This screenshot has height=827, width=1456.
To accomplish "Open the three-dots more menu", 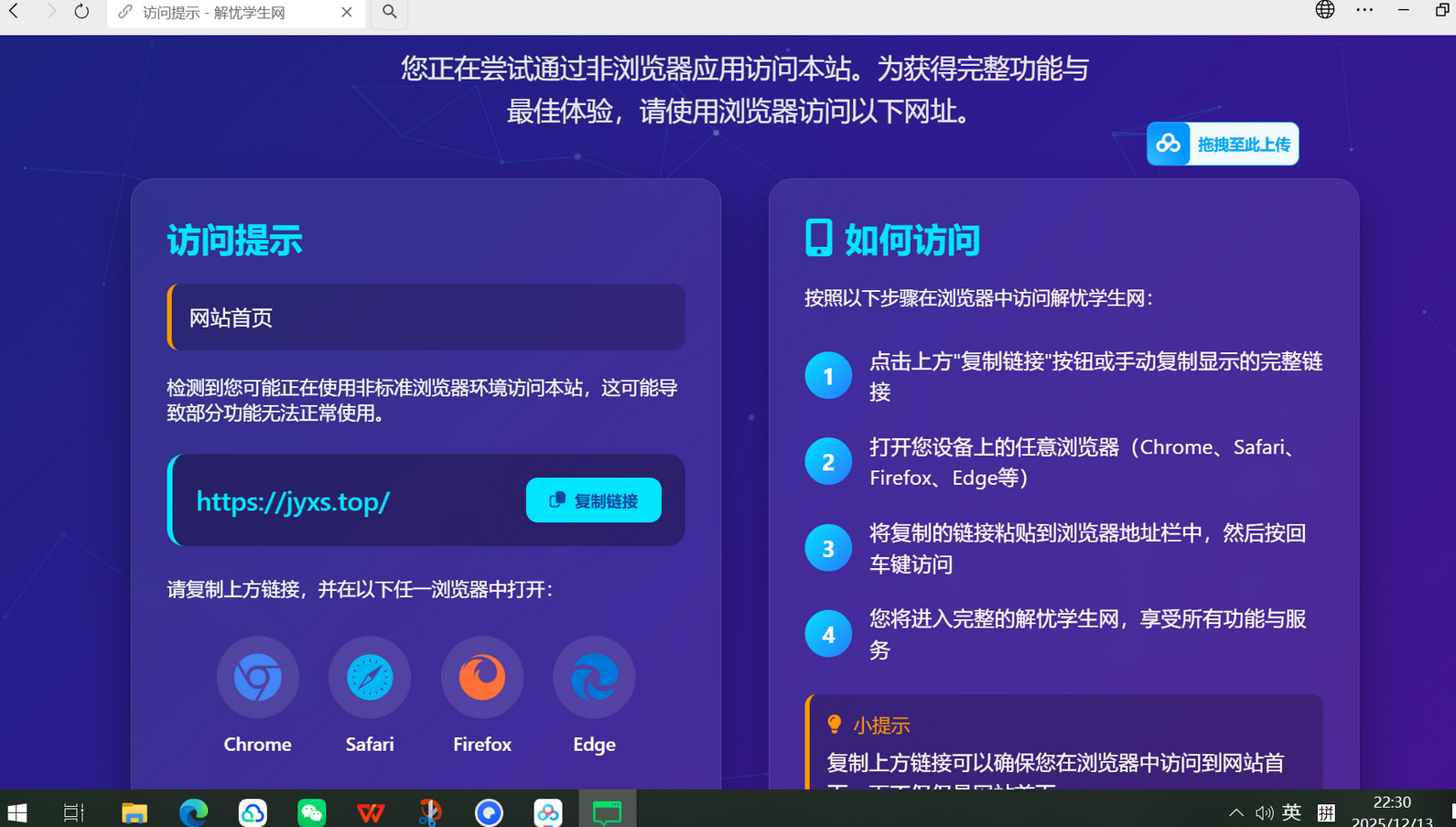I will pyautogui.click(x=1364, y=10).
